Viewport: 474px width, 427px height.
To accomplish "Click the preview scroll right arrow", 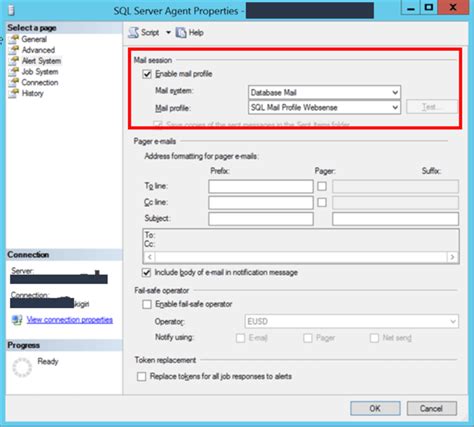I will pos(452,257).
